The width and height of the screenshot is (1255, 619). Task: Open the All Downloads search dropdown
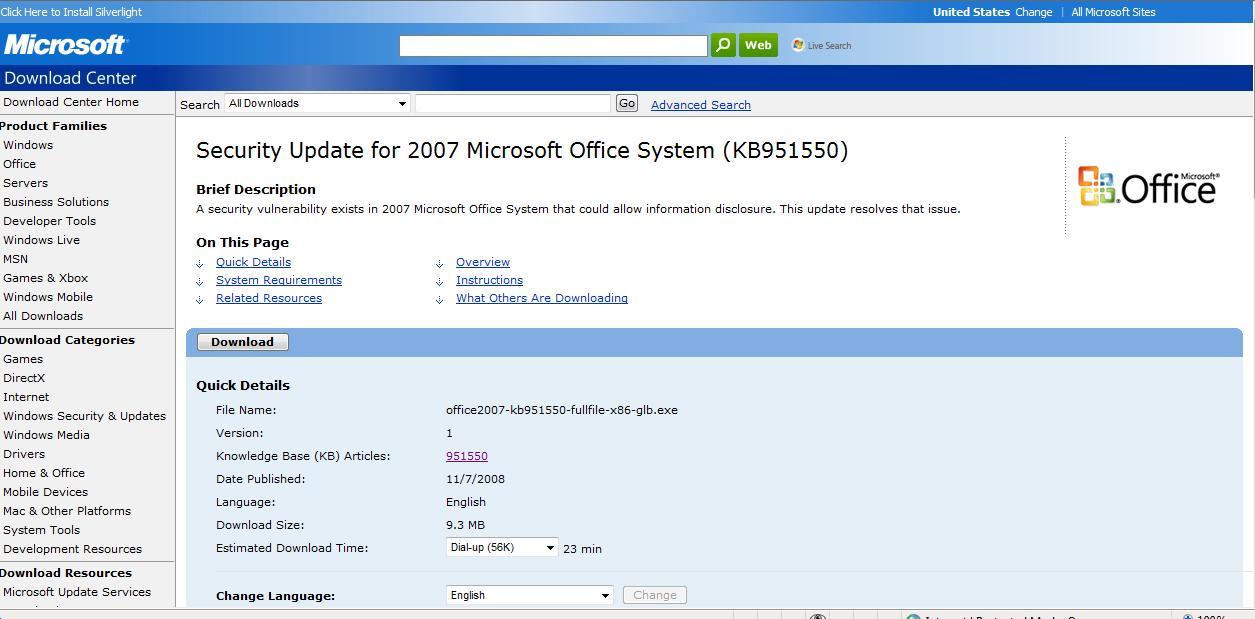318,103
